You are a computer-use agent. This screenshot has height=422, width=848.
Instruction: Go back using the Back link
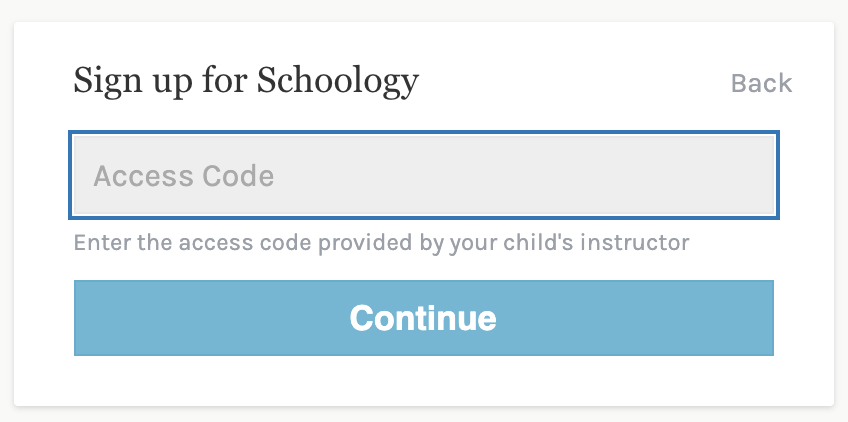[x=761, y=83]
